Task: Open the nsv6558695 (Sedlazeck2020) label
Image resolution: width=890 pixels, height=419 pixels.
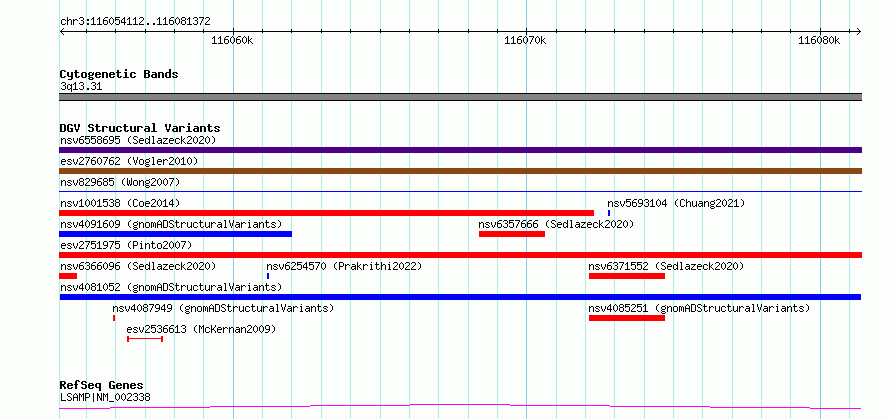Action: tap(138, 140)
